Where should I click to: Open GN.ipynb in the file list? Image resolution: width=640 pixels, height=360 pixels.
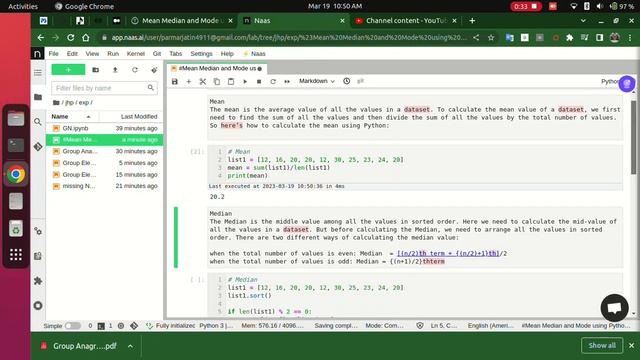(104, 128)
